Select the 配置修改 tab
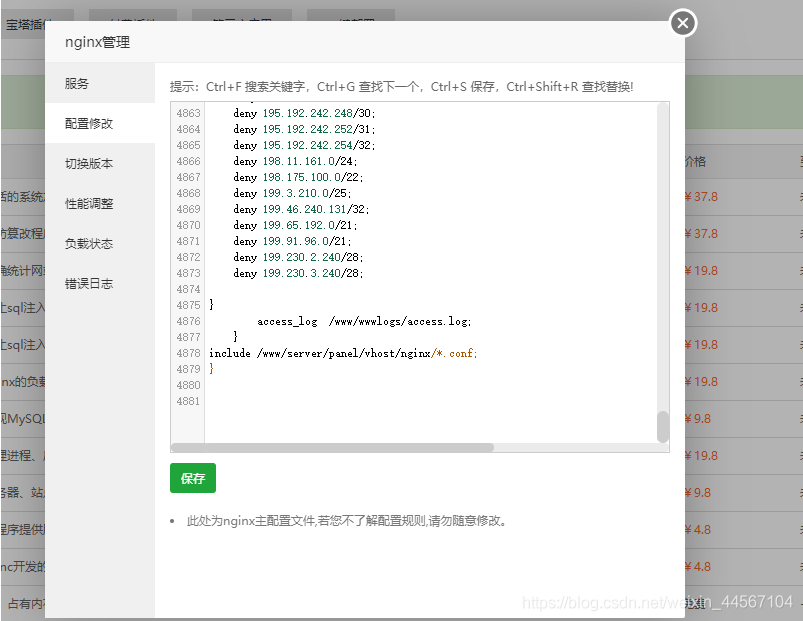Image resolution: width=803 pixels, height=621 pixels. point(100,123)
